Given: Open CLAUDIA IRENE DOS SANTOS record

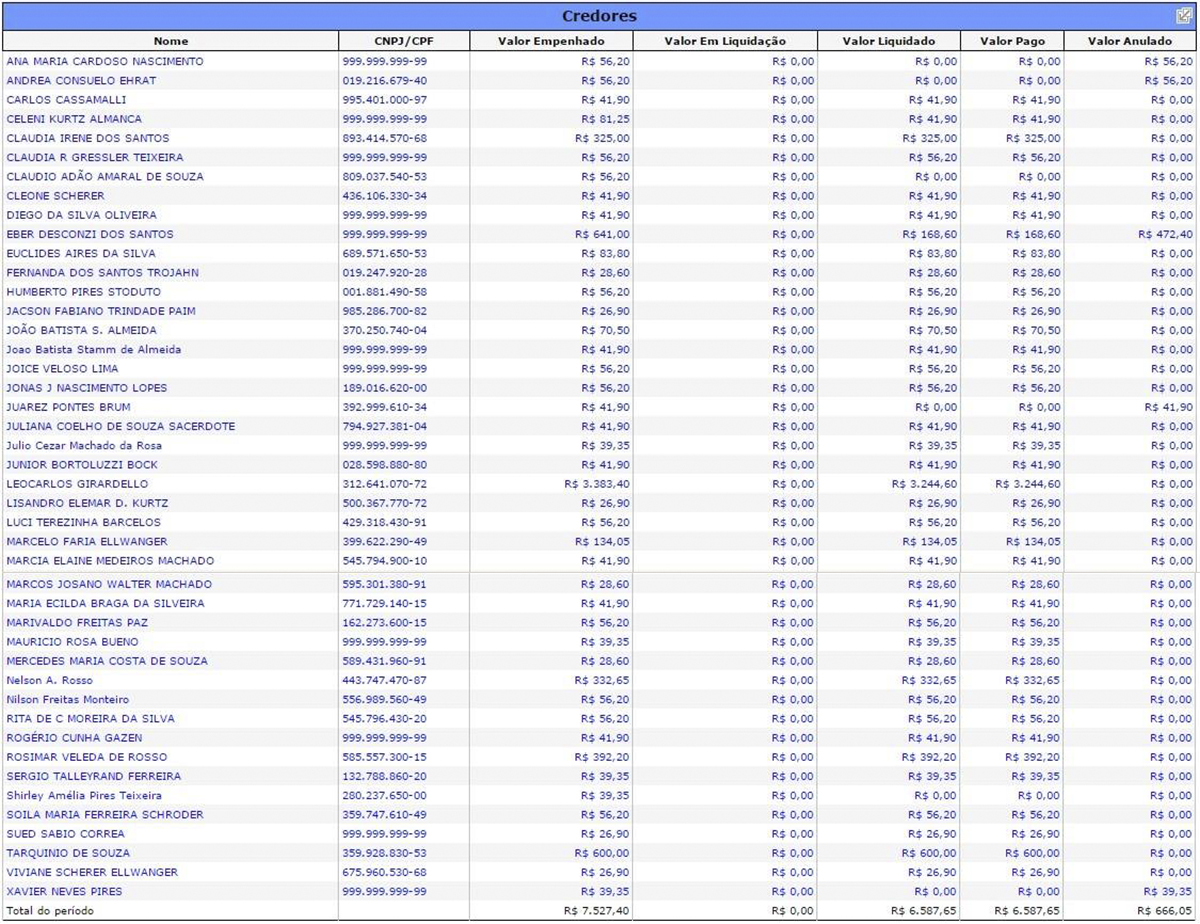Looking at the screenshot, I should (x=88, y=138).
